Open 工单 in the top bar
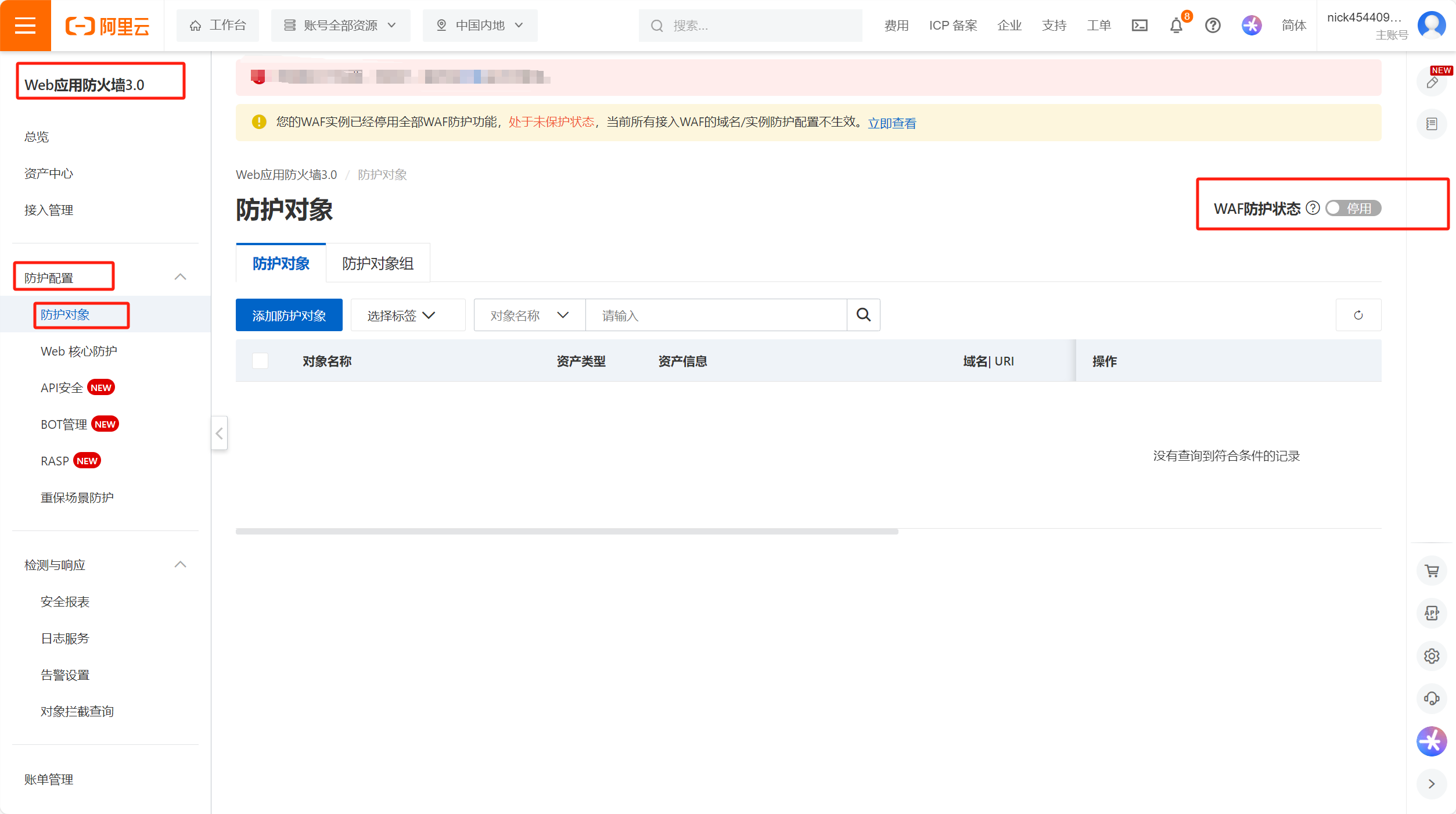The height and width of the screenshot is (814, 1456). (1099, 26)
